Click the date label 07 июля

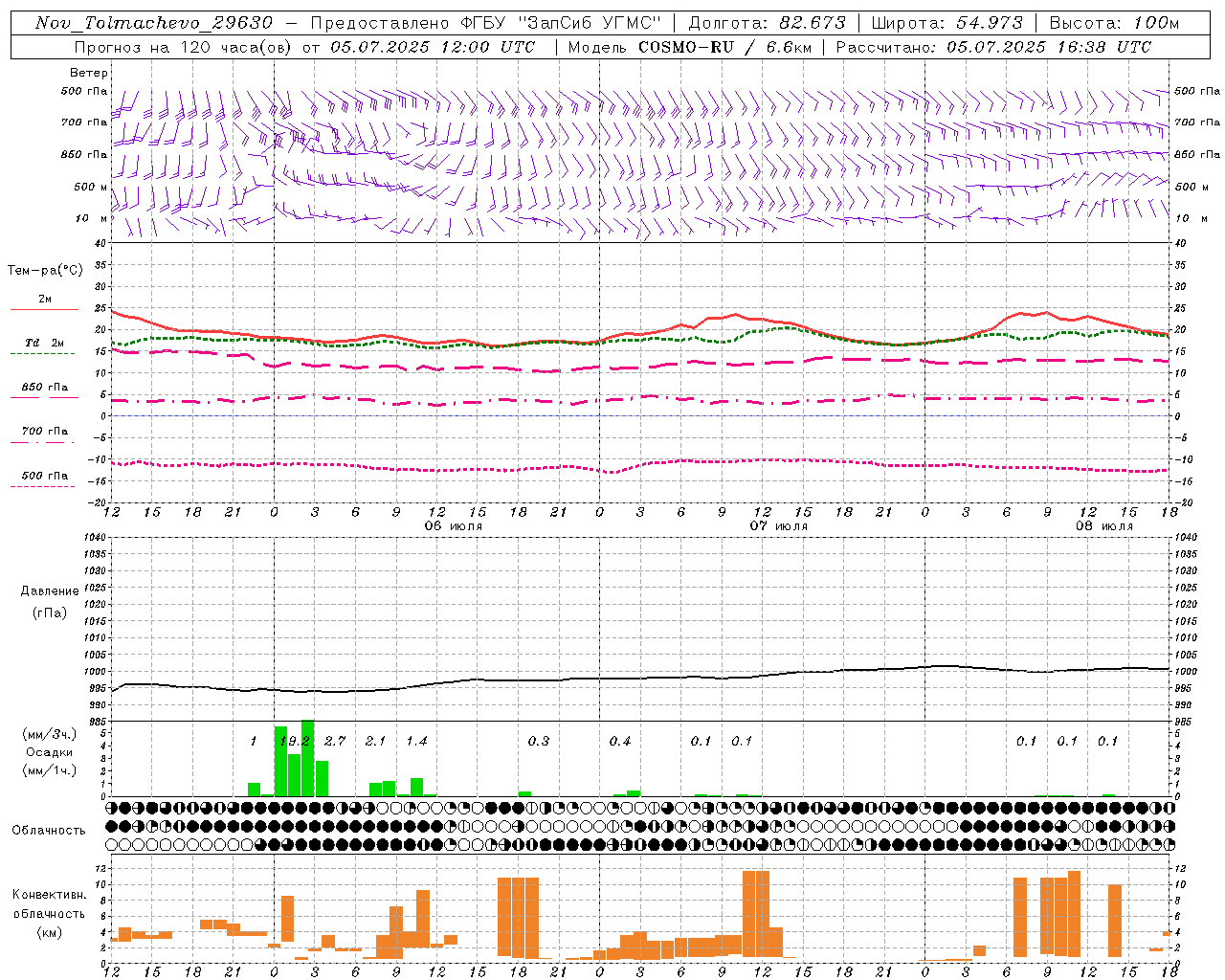778,526
